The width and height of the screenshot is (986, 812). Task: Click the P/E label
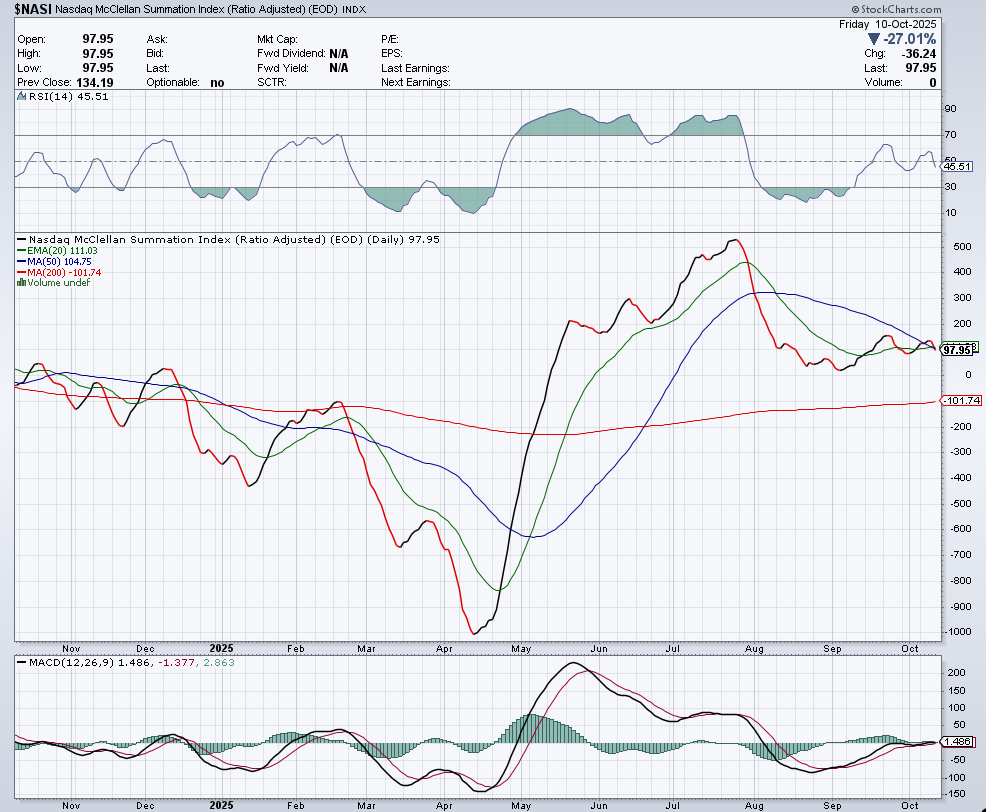pyautogui.click(x=390, y=39)
